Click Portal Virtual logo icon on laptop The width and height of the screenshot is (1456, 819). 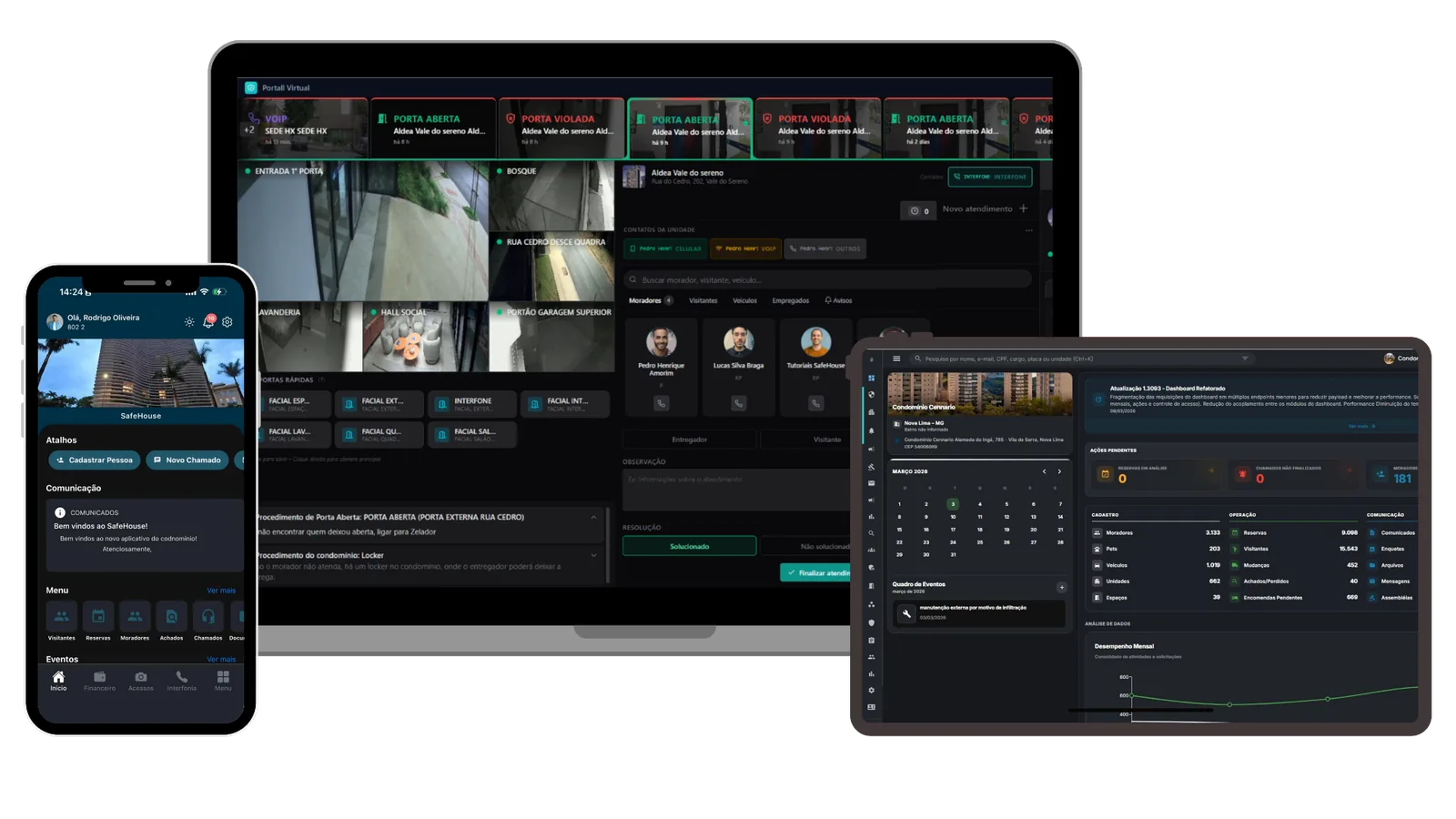(251, 87)
